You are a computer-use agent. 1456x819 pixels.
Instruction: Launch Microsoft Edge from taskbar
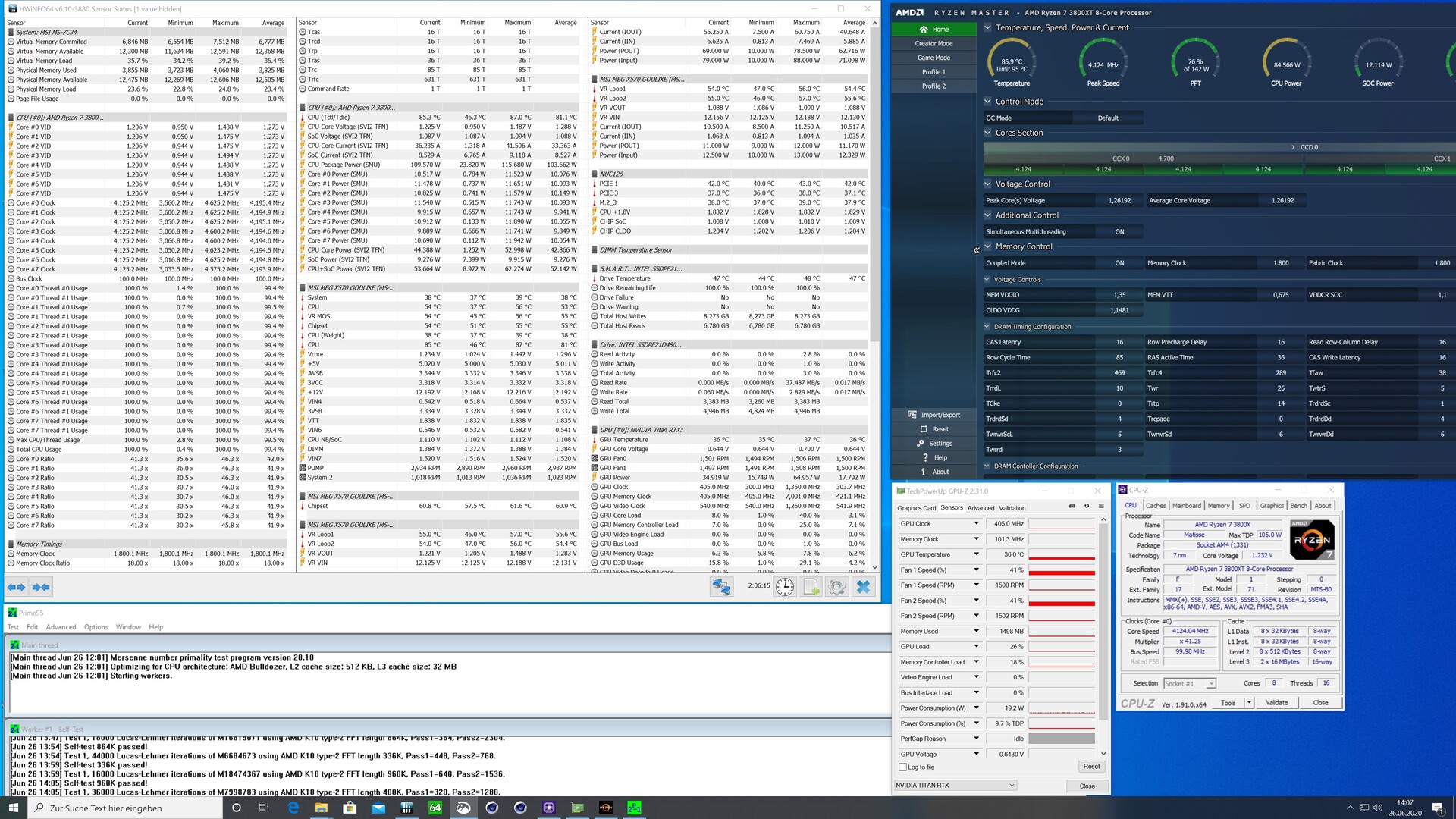[293, 808]
